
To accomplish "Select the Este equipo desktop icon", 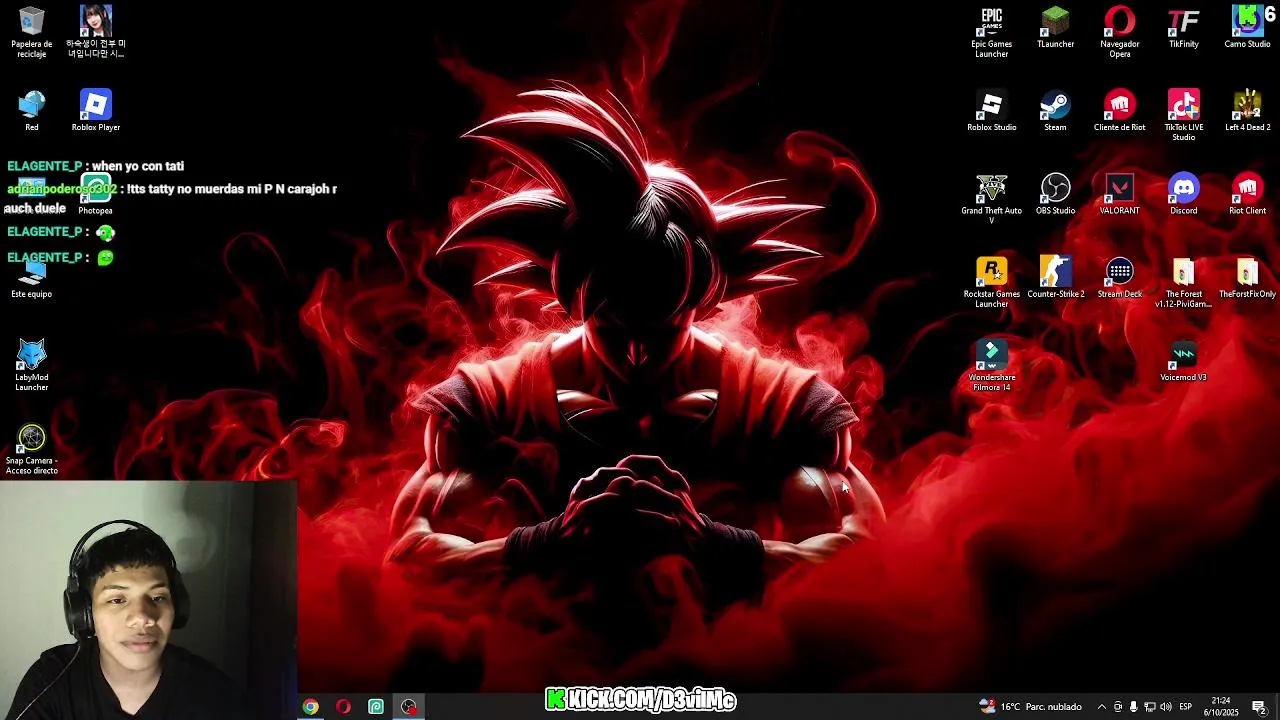I will [x=32, y=278].
